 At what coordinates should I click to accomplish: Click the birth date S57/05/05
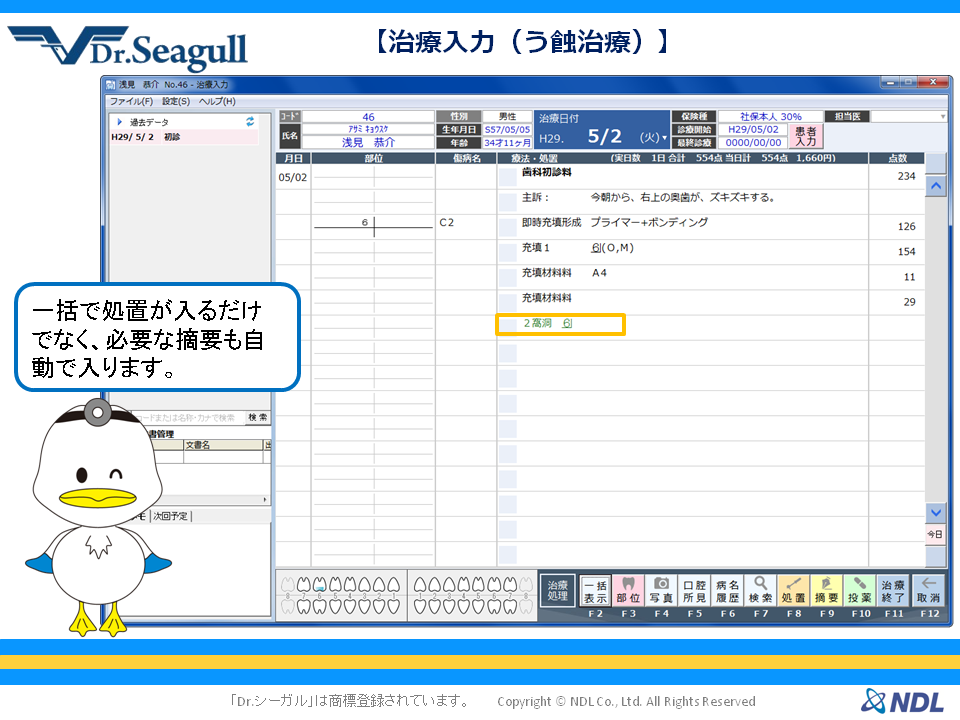pos(507,130)
